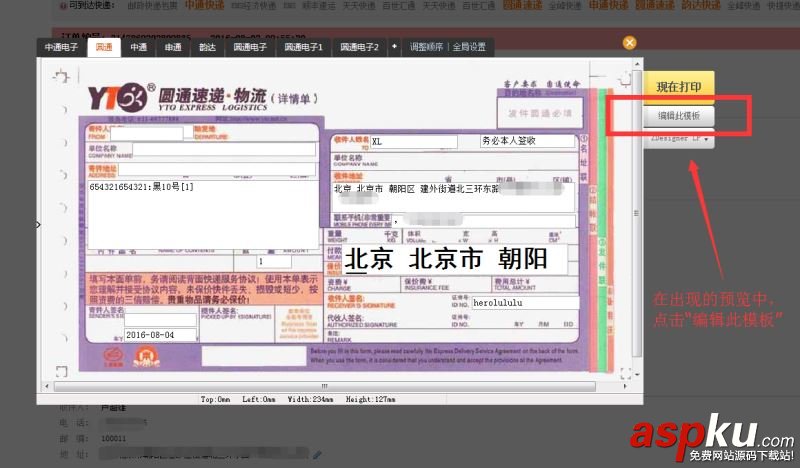
Task: Click the top-right crop corner marker
Action: 625,79
